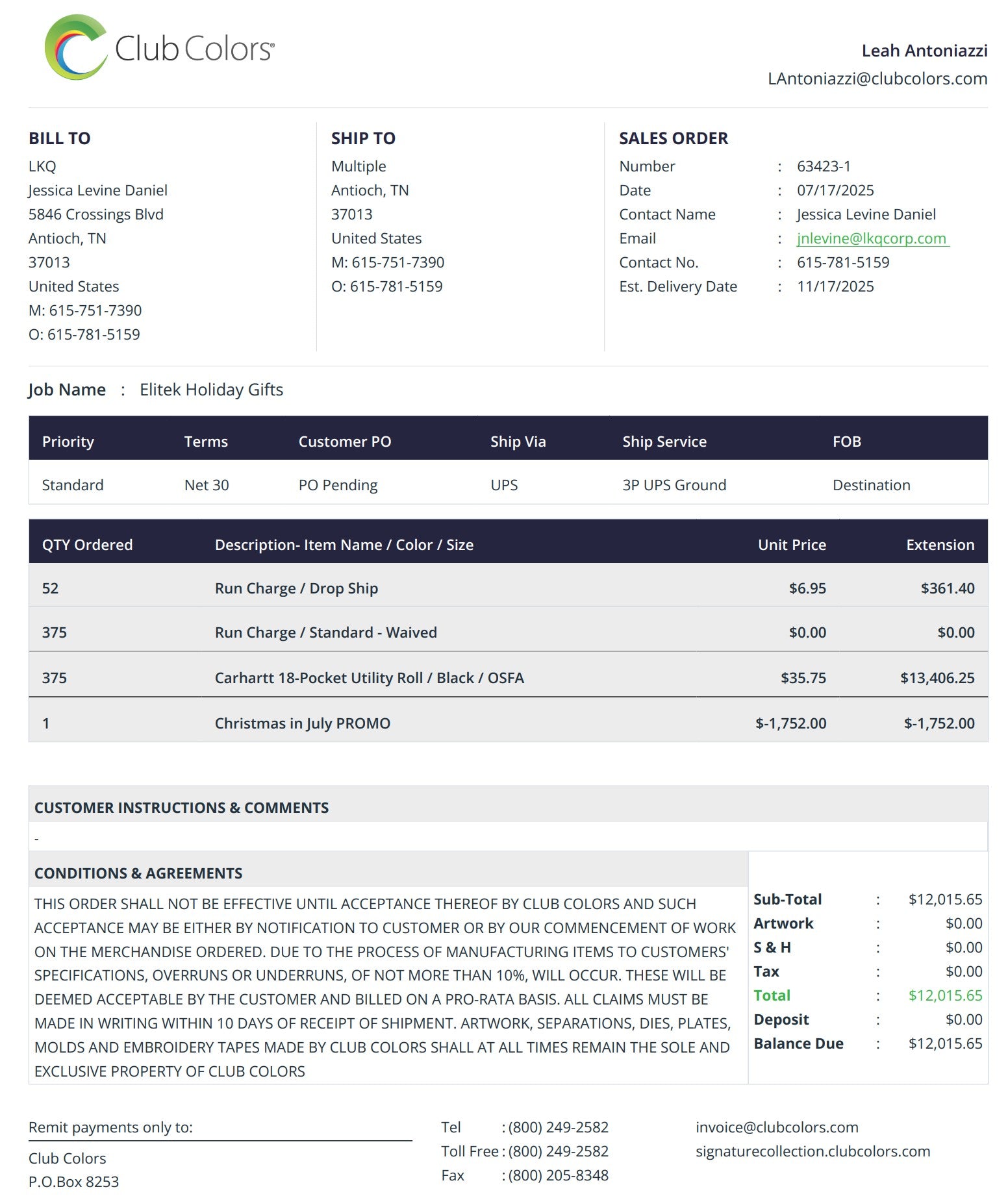Select the Carhartt 18-Pocket Utility Roll row
The image size is (1008, 1198).
(x=369, y=677)
